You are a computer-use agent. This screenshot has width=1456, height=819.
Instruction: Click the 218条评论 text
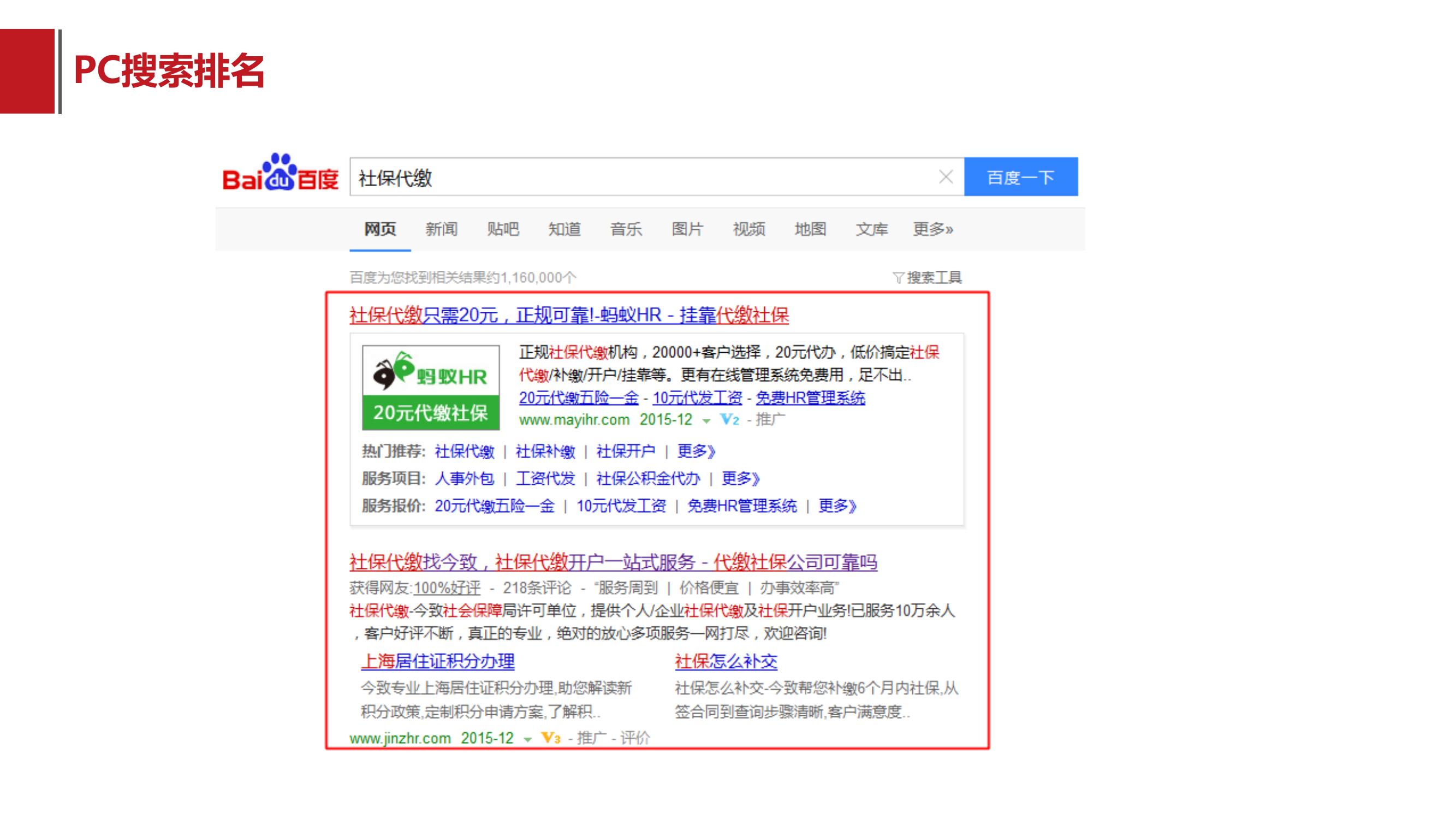537,589
